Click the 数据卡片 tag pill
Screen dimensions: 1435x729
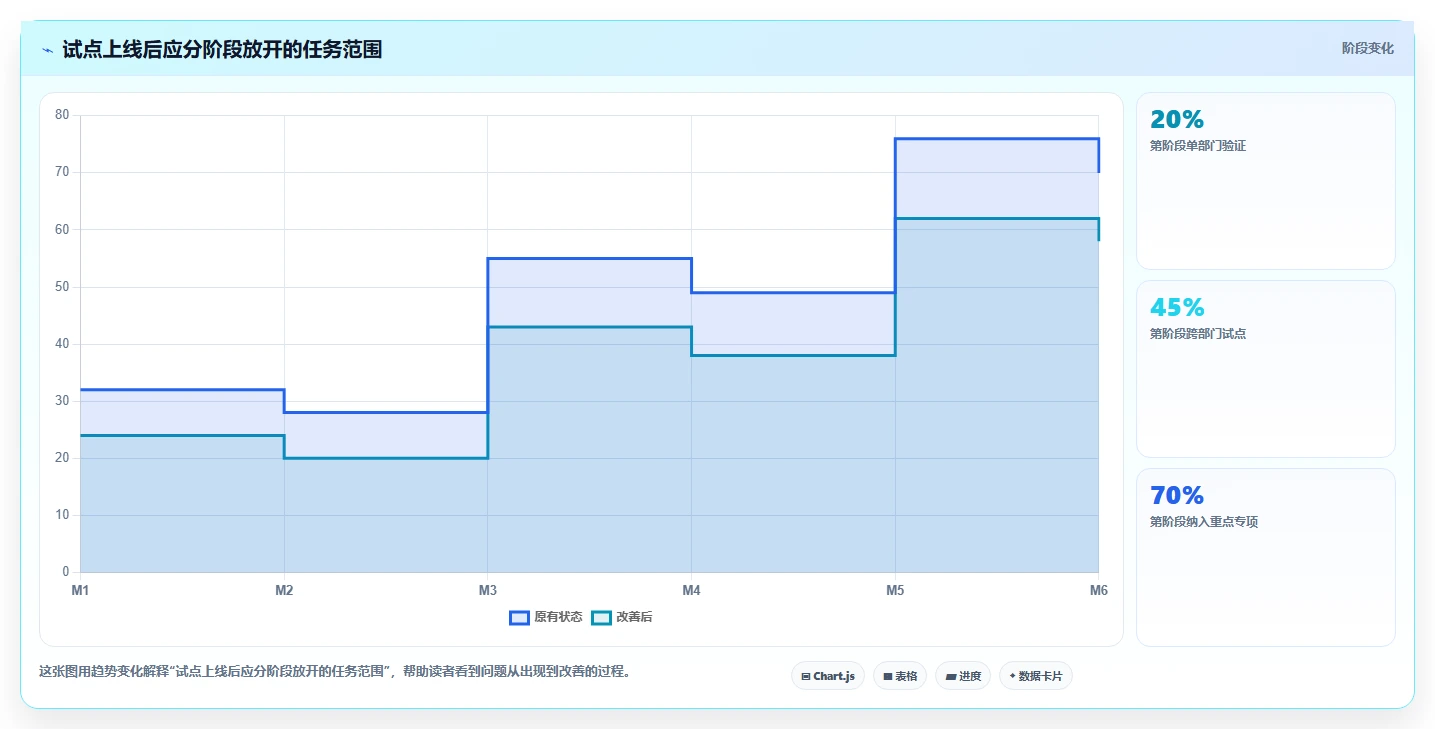click(1036, 676)
